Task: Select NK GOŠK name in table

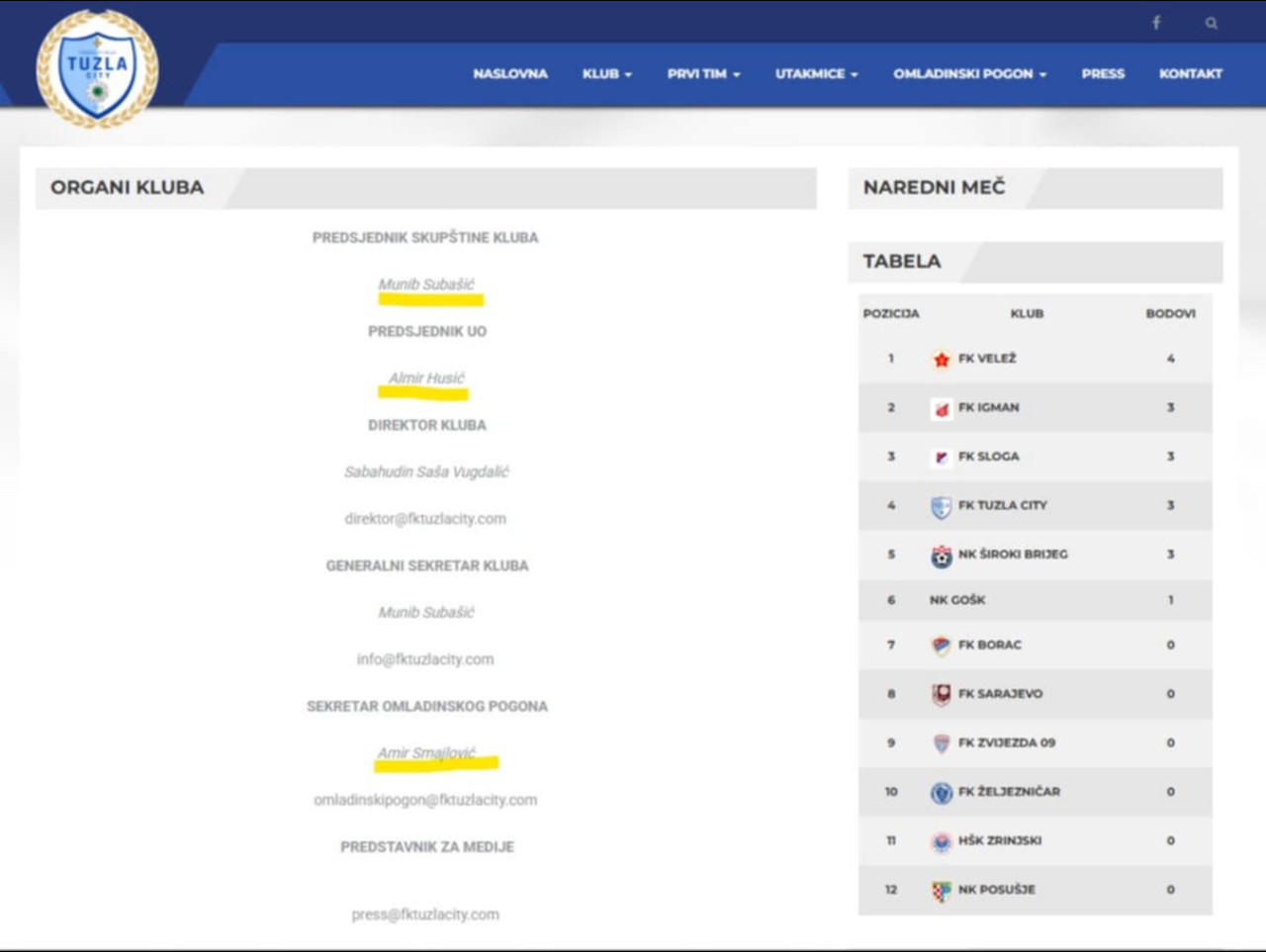Action: [957, 600]
